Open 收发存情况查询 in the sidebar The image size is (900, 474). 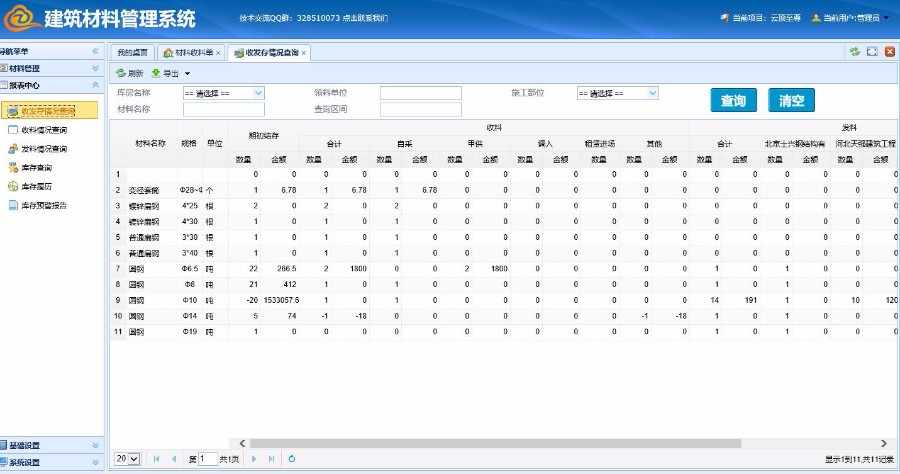point(49,111)
